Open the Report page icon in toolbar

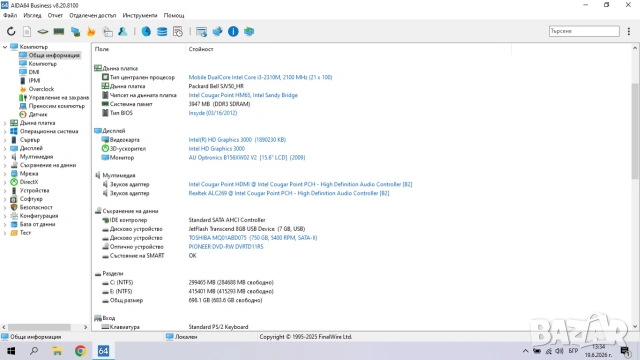coord(27,31)
